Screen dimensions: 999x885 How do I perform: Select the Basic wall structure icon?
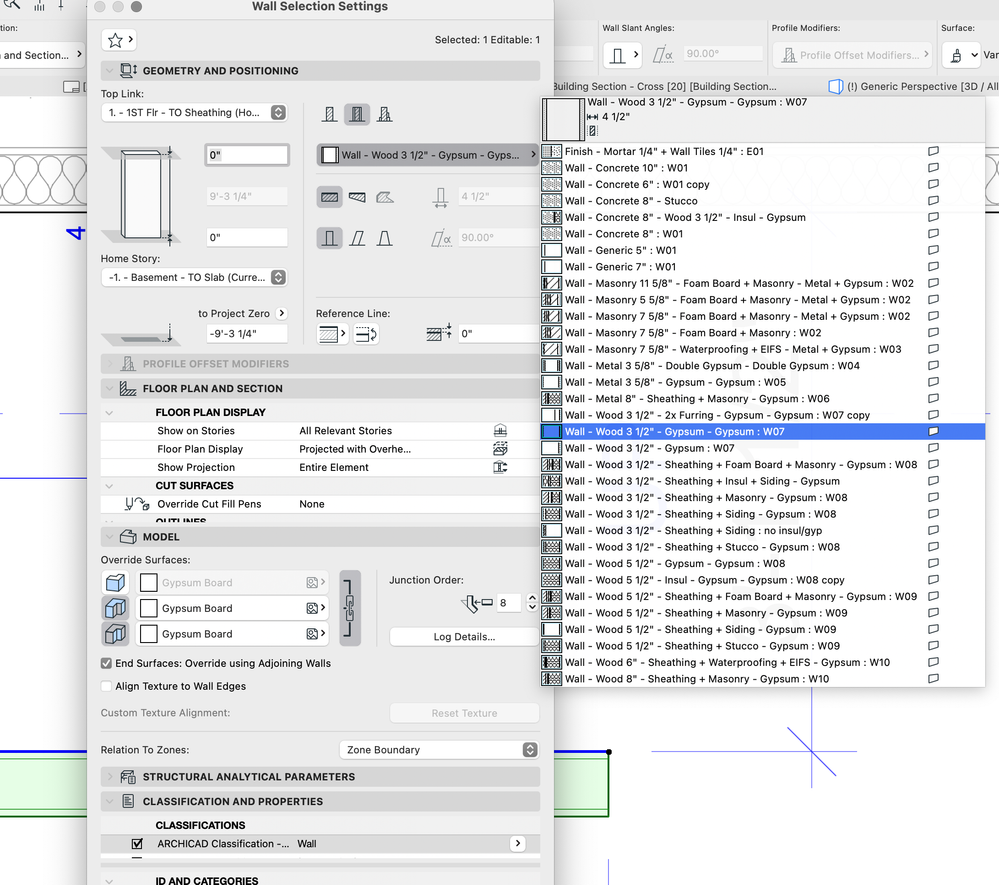coord(329,114)
